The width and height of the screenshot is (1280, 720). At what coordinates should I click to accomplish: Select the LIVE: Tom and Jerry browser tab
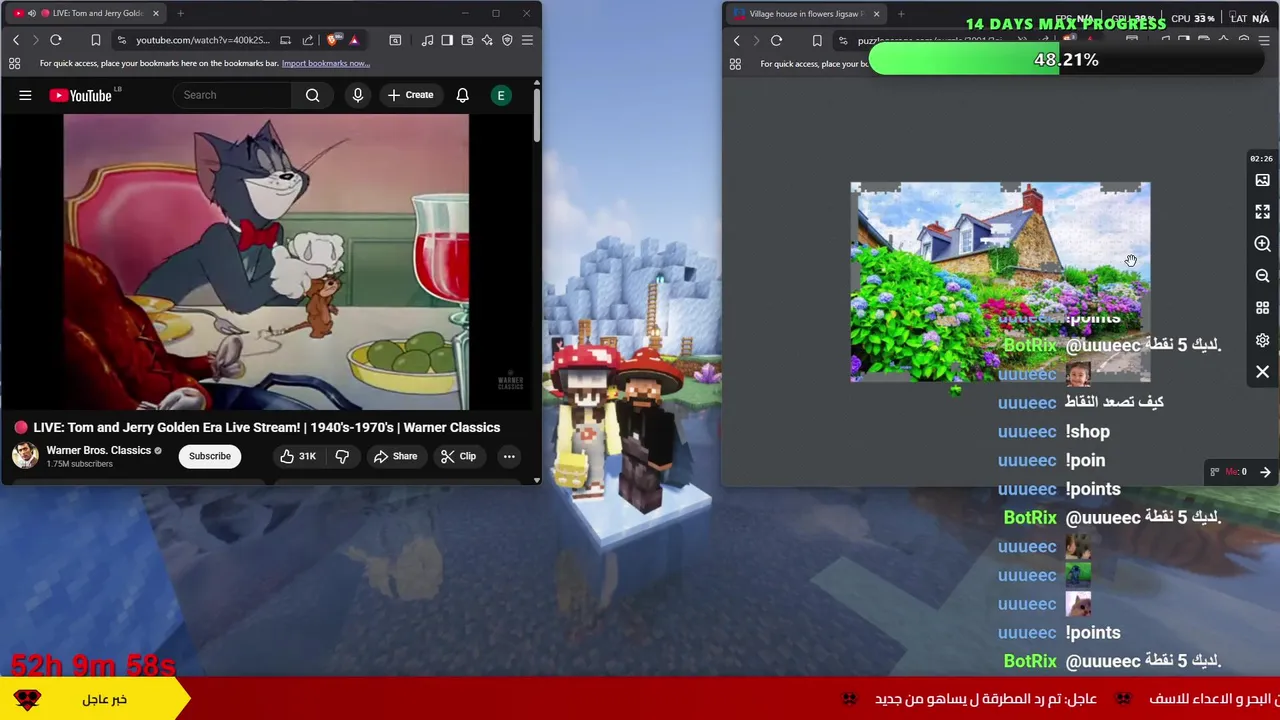tap(86, 13)
